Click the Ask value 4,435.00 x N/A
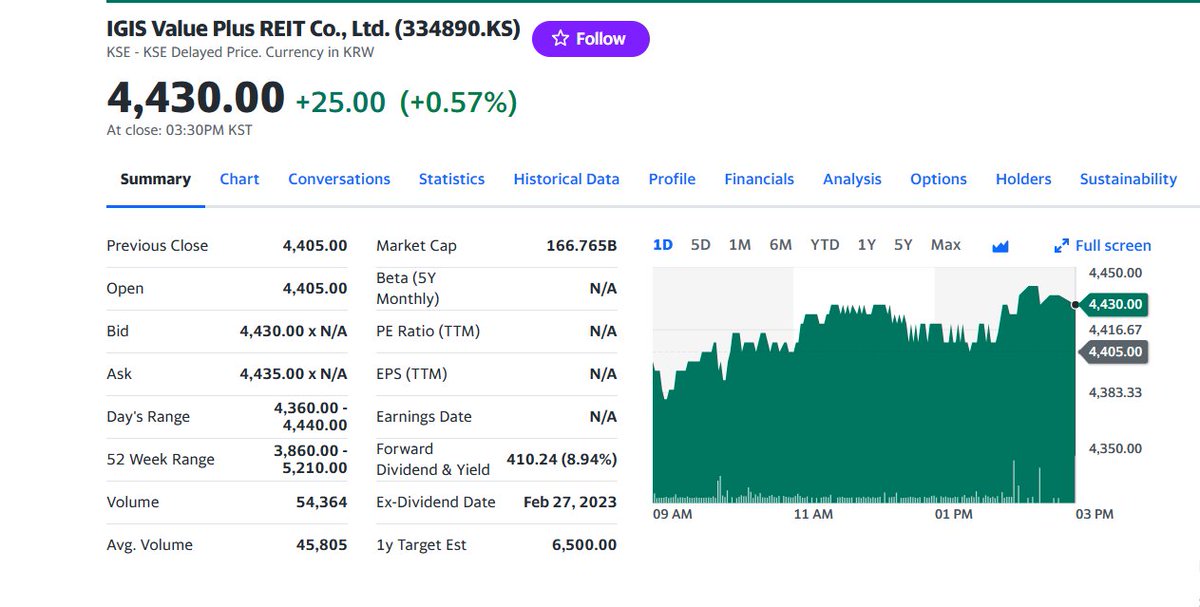 293,374
